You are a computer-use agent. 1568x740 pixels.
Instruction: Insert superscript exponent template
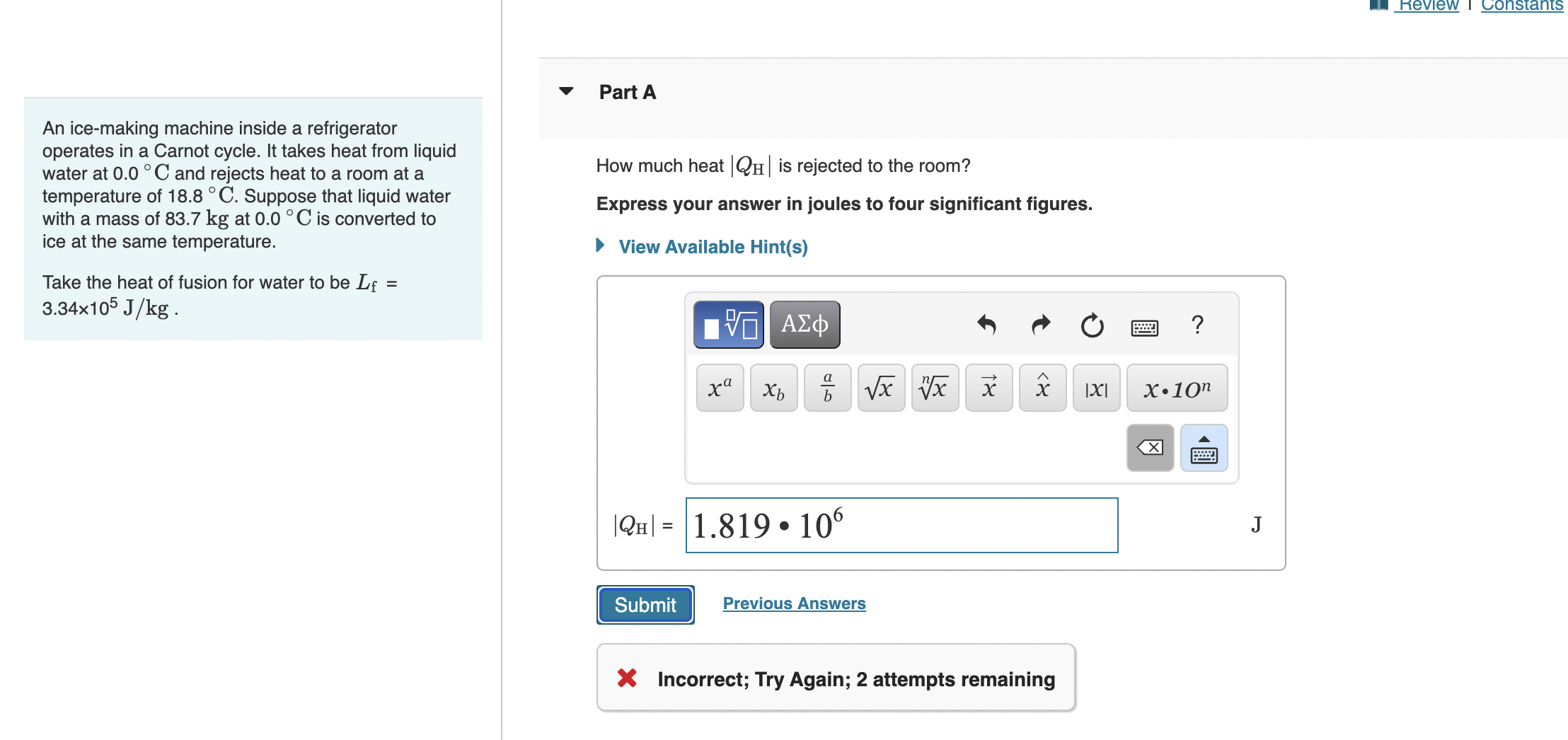tap(720, 388)
